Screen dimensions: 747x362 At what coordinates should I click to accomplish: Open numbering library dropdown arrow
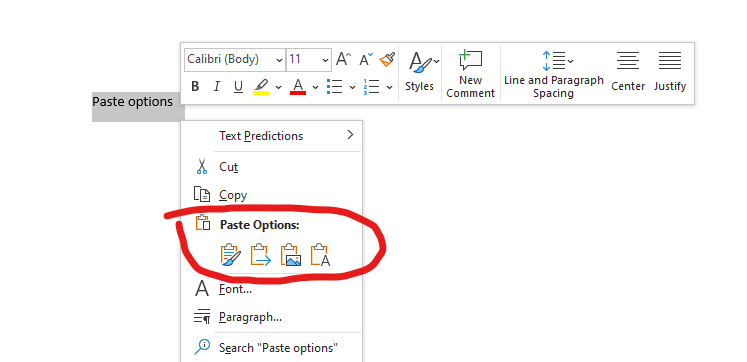[389, 87]
